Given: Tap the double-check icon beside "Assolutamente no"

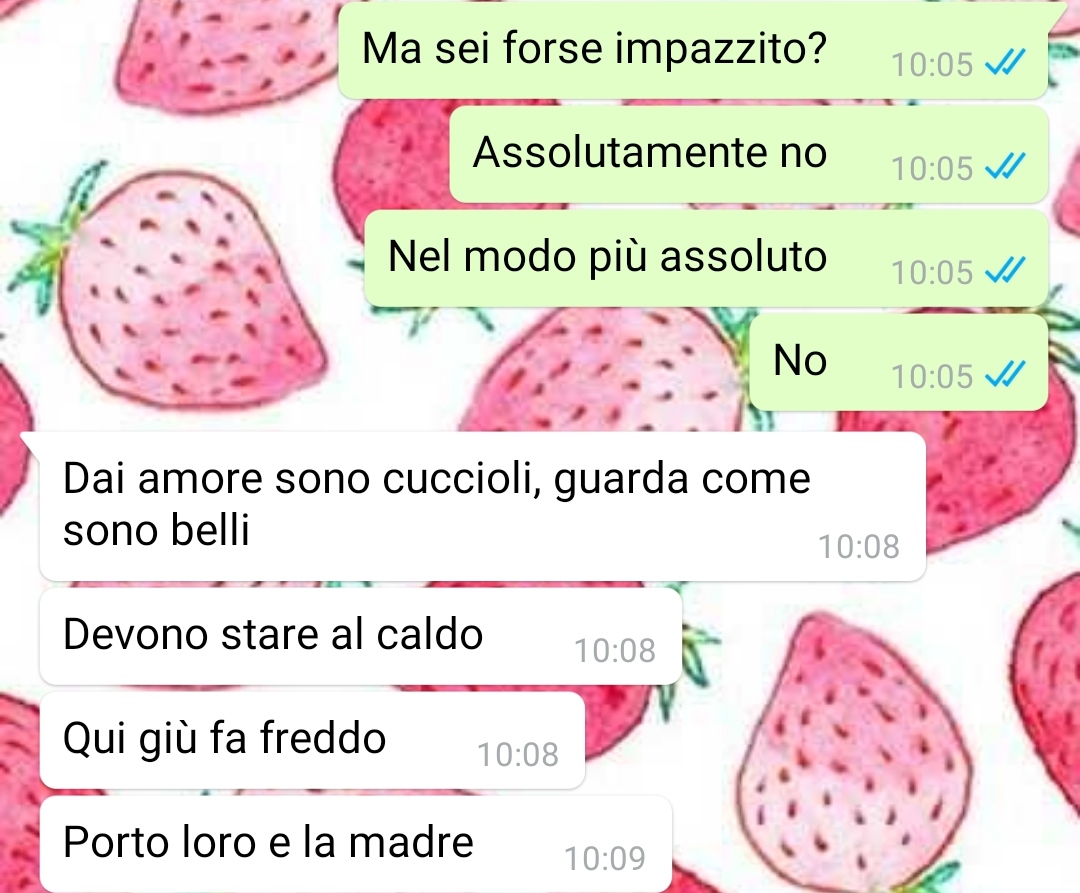Looking at the screenshot, I should [1006, 167].
